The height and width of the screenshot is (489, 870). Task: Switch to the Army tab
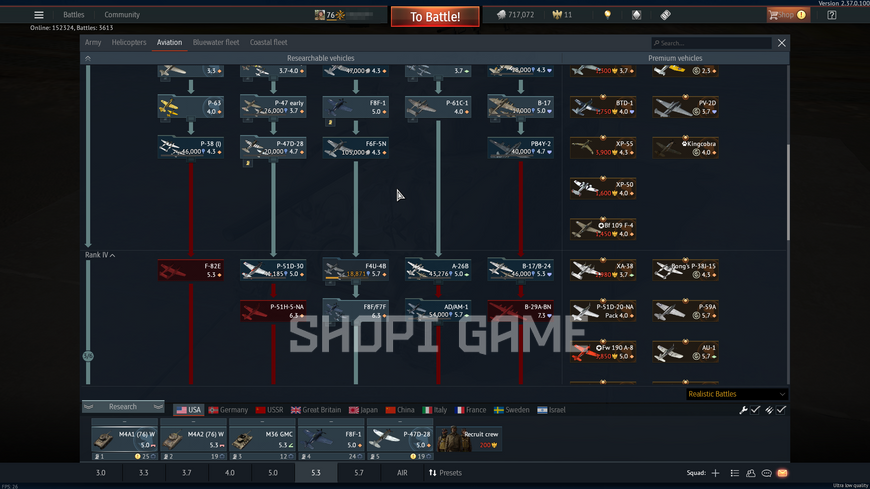pos(93,42)
